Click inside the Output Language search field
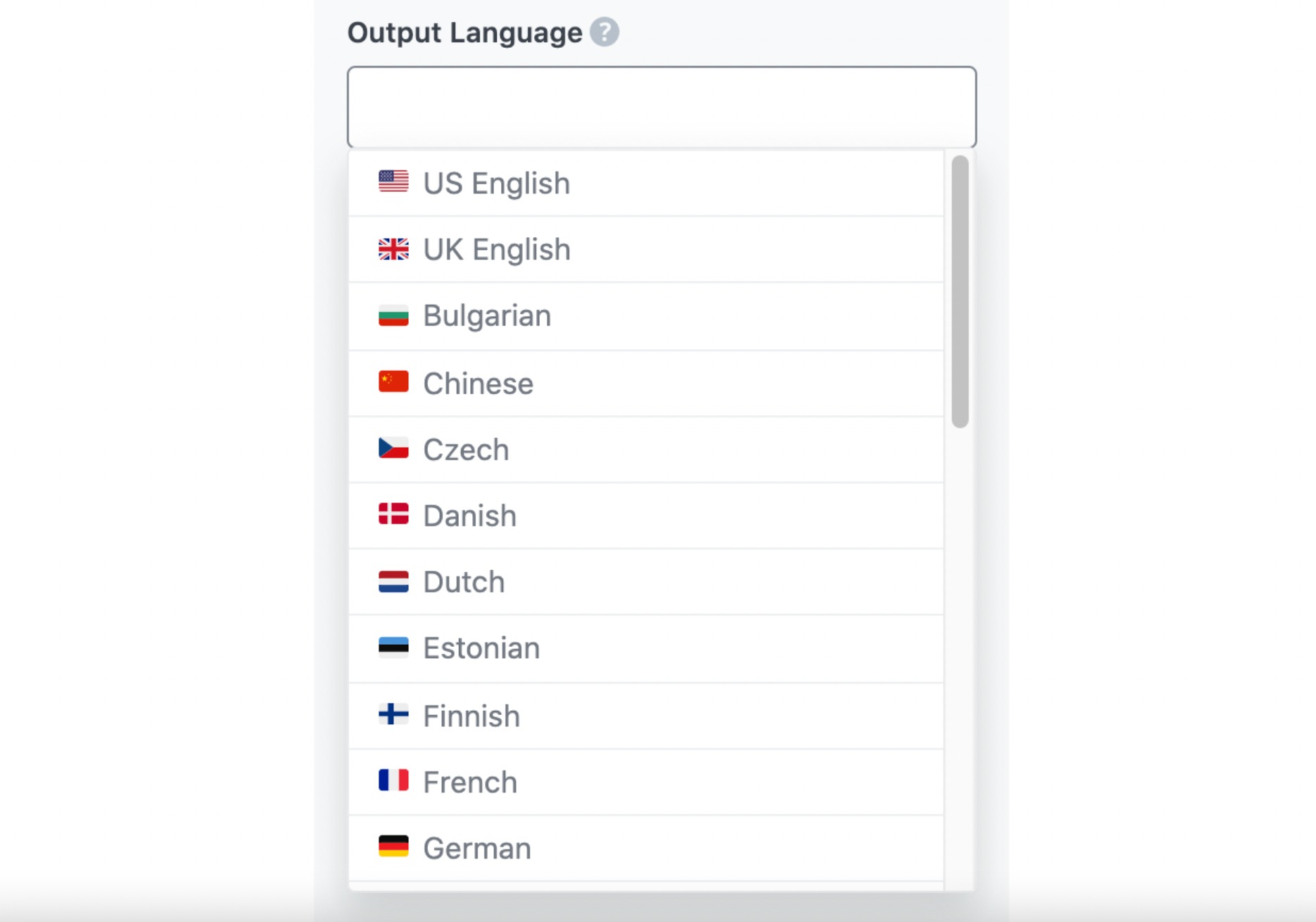This screenshot has height=922, width=1316. coord(662,107)
